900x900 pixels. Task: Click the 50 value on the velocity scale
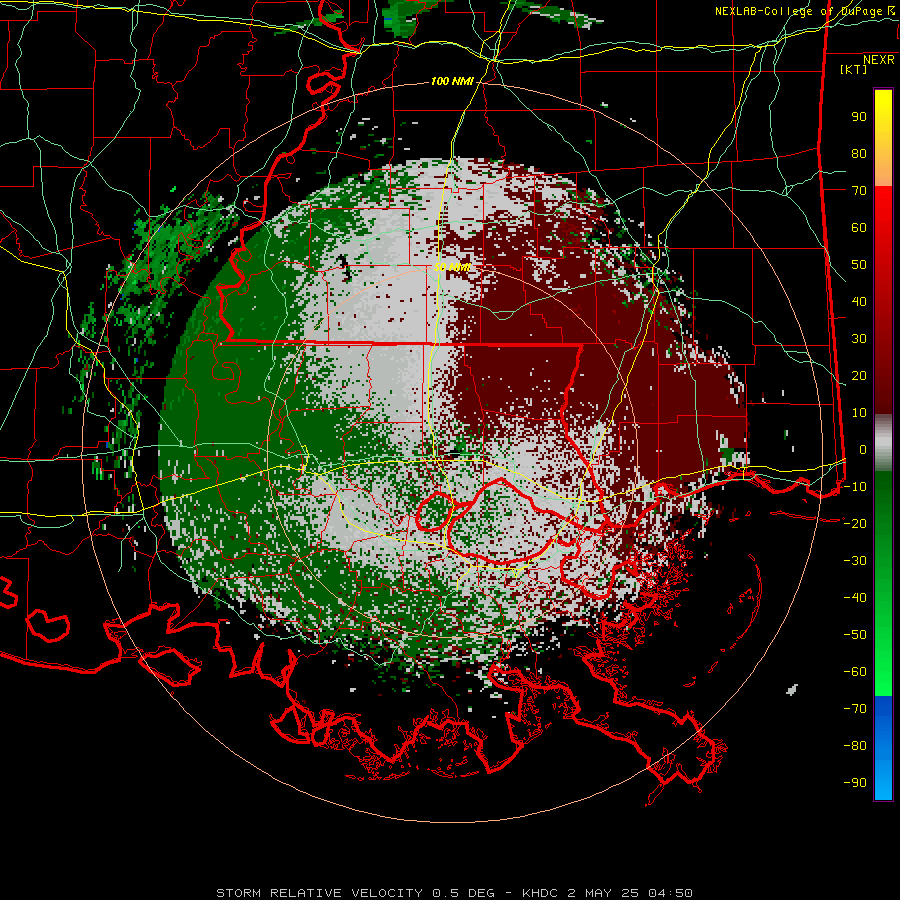coord(859,265)
